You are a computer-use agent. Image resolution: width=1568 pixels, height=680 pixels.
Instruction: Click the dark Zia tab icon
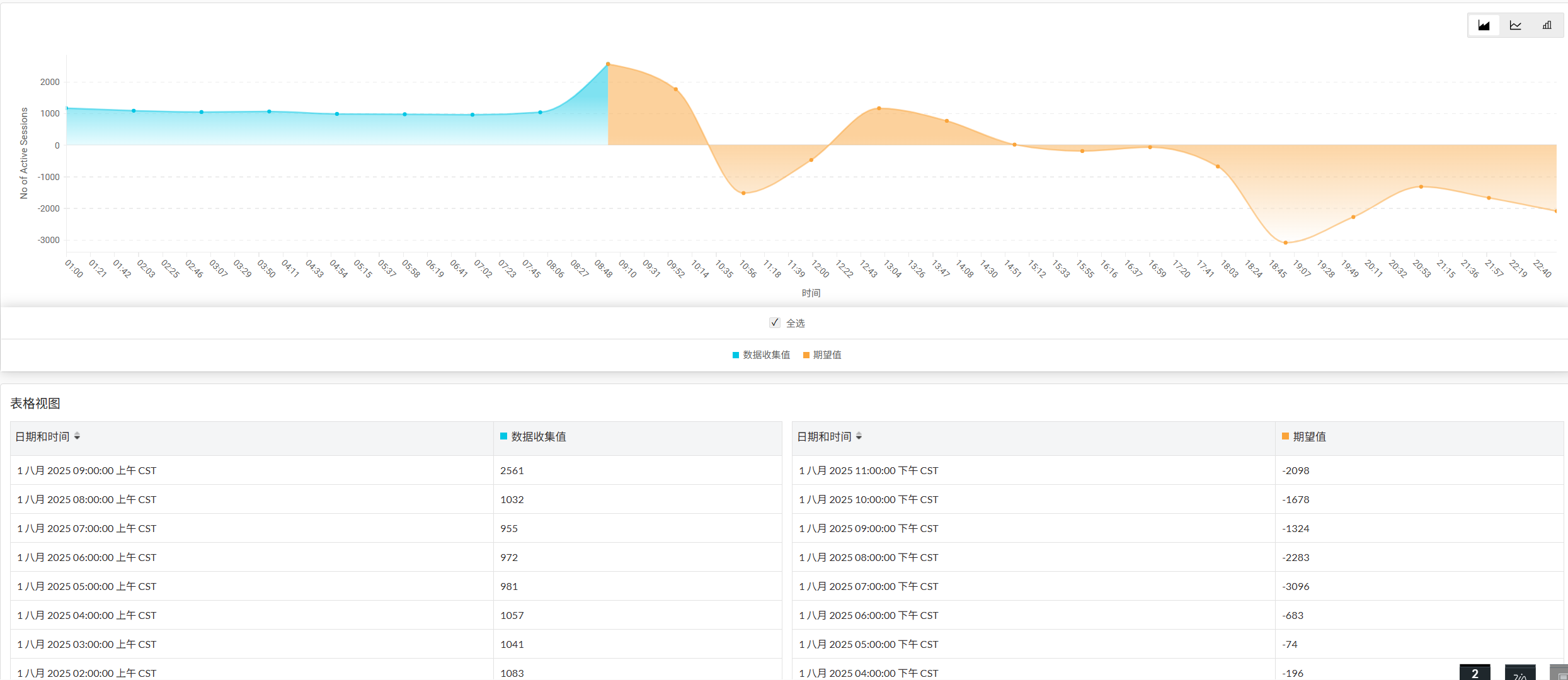1519,674
